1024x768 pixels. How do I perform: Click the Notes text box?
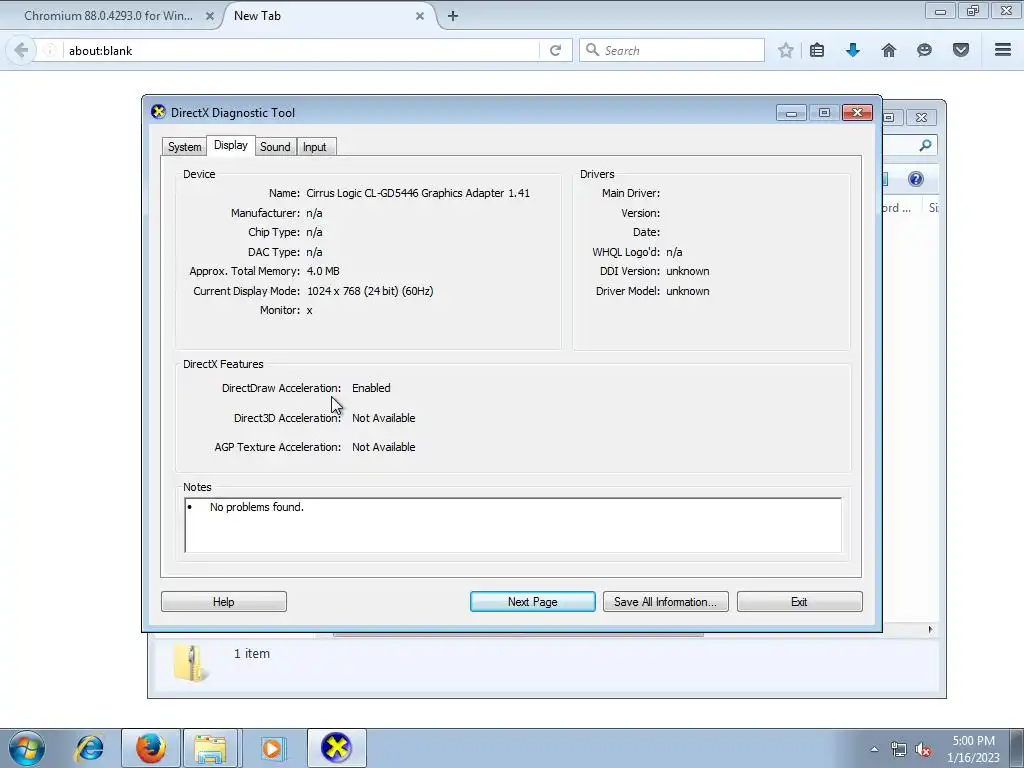click(x=513, y=525)
